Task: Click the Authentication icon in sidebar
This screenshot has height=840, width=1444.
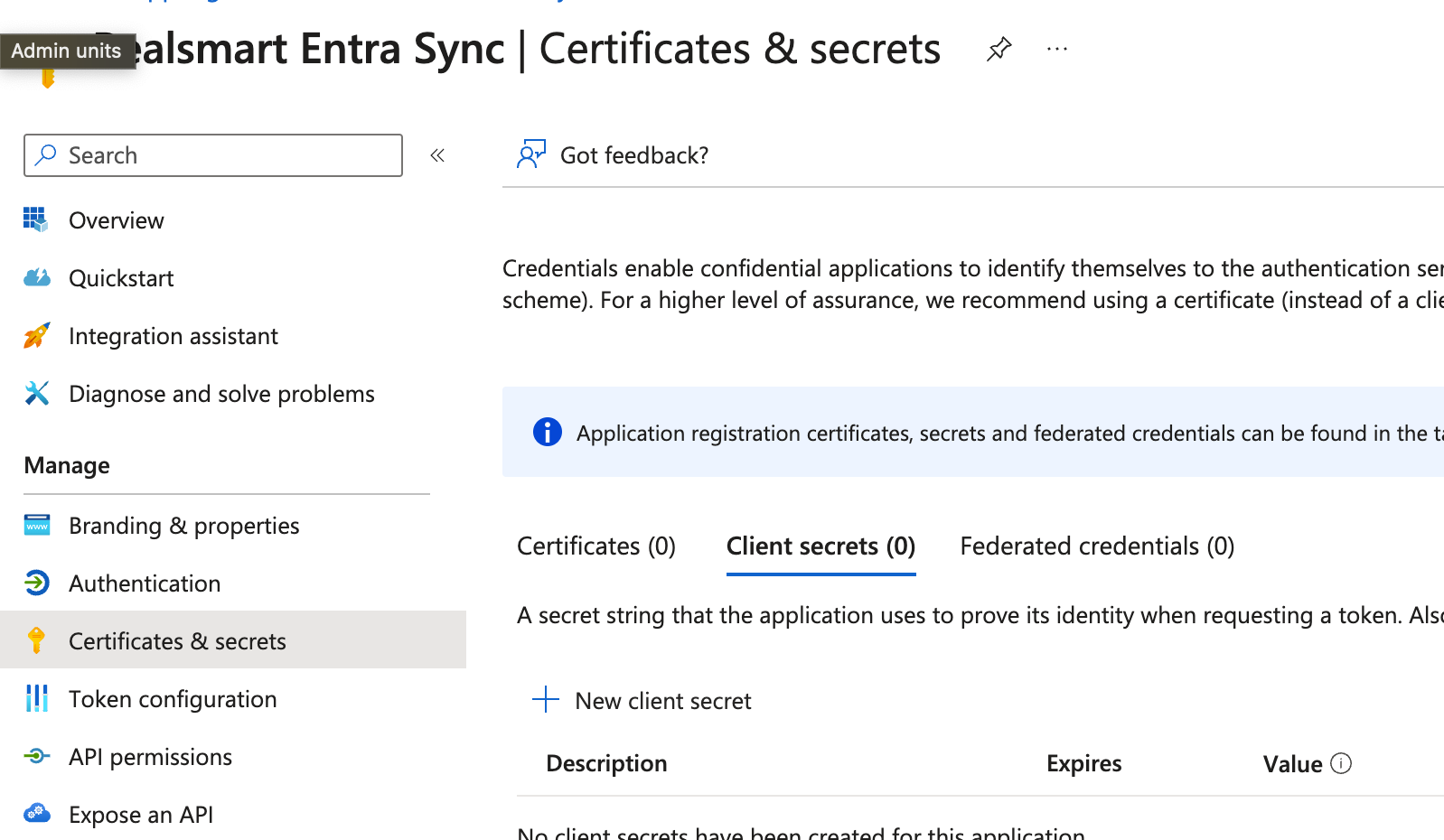Action: 36,583
